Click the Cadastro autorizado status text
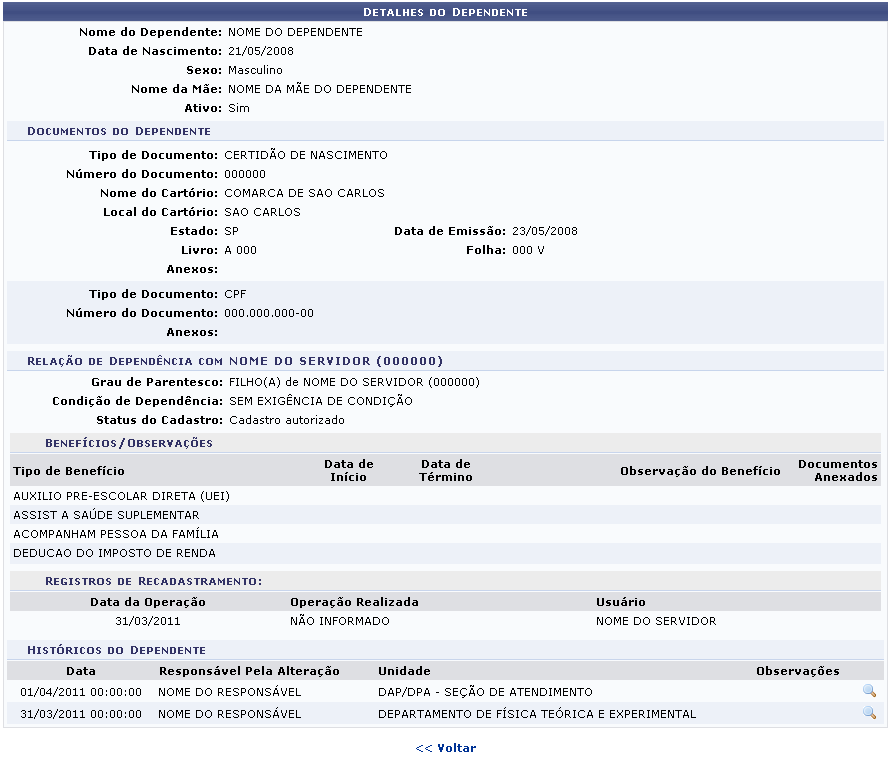This screenshot has height=765, width=892. pyautogui.click(x=286, y=420)
